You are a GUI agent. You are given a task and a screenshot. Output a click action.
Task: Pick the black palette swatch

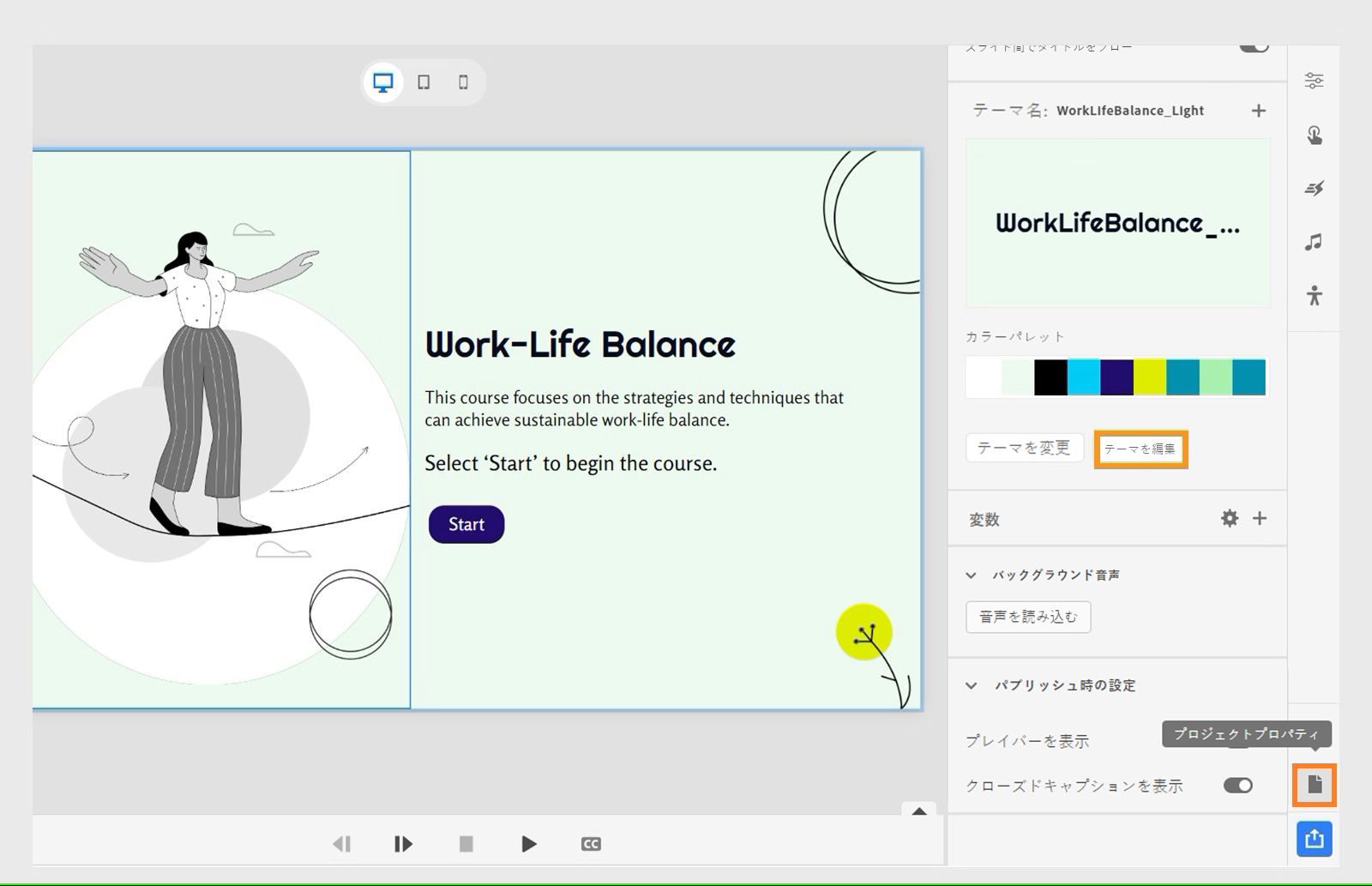(1050, 377)
